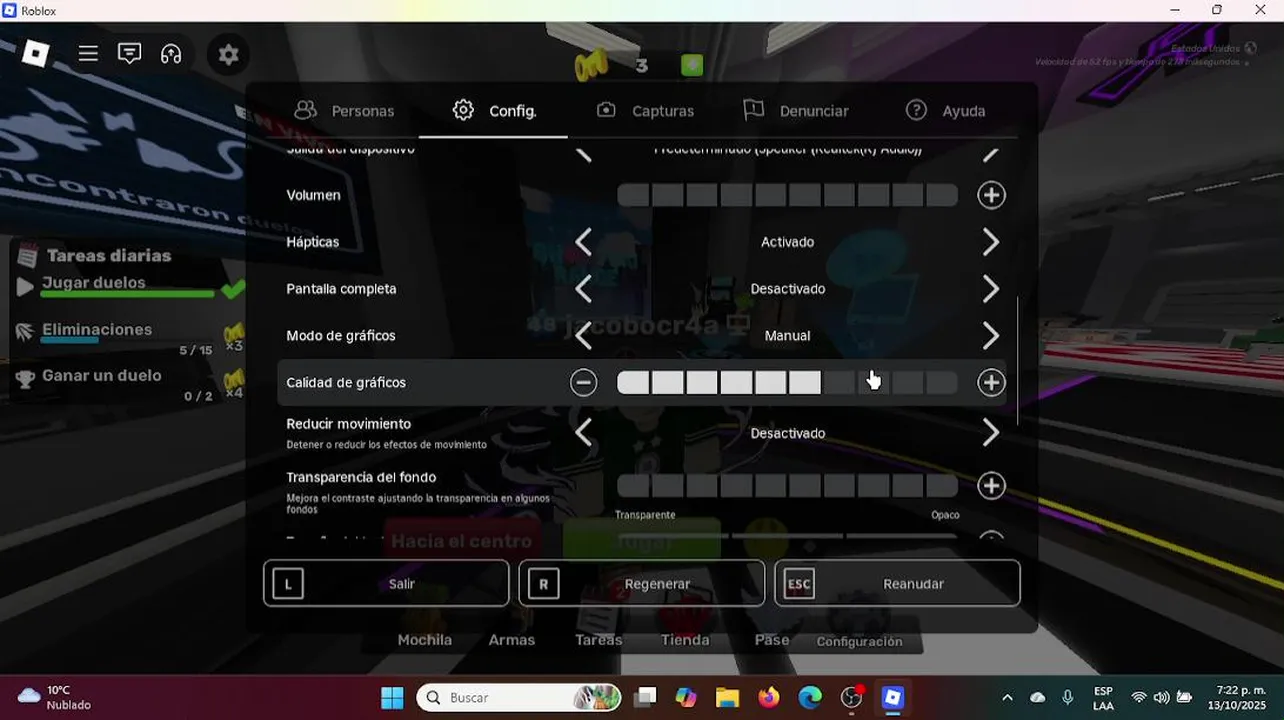Viewport: 1284px width, 720px height.
Task: Click the Manual graphics mode value
Action: 788,336
